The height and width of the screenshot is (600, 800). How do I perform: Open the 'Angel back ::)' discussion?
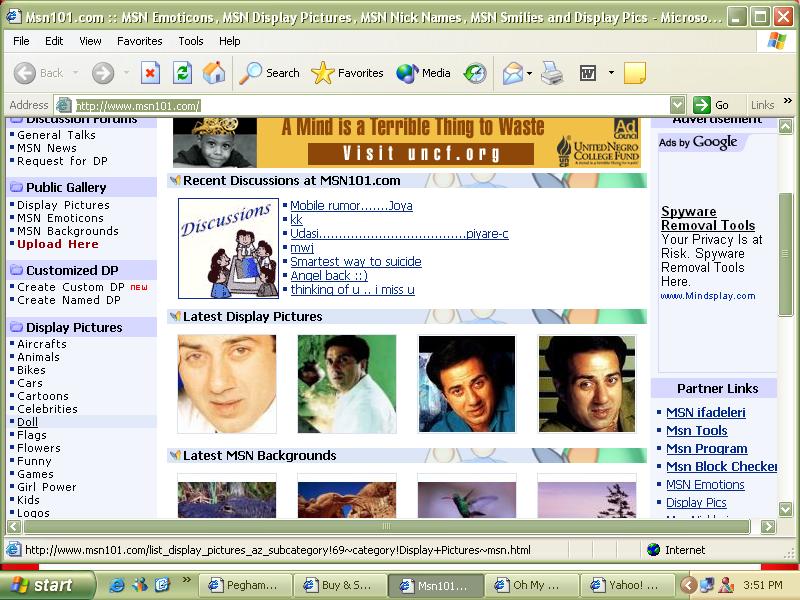329,276
